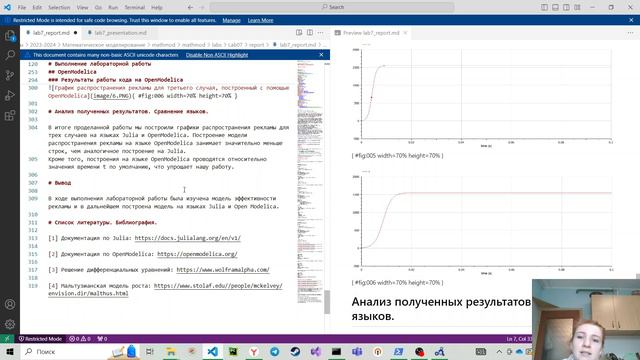Open the Help menu
Viewport: 640px width, 360px height.
pyautogui.click(x=157, y=7)
